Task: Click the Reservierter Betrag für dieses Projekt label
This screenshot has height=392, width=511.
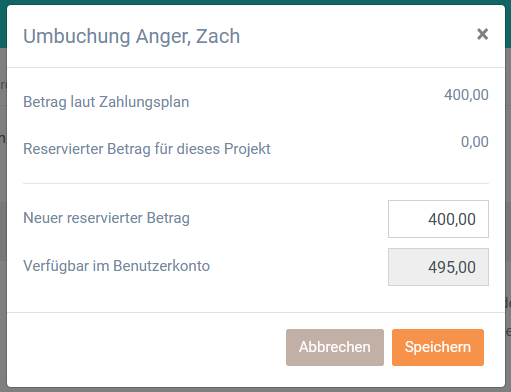Action: [147, 149]
